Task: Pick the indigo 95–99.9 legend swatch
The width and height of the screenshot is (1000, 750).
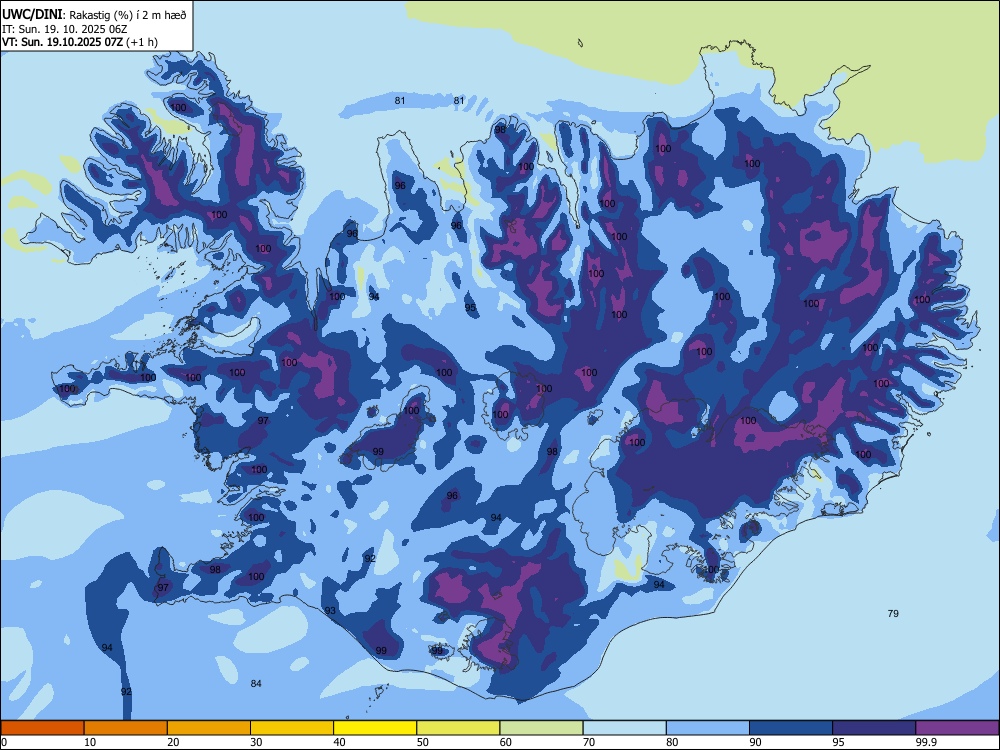Action: coord(874,728)
